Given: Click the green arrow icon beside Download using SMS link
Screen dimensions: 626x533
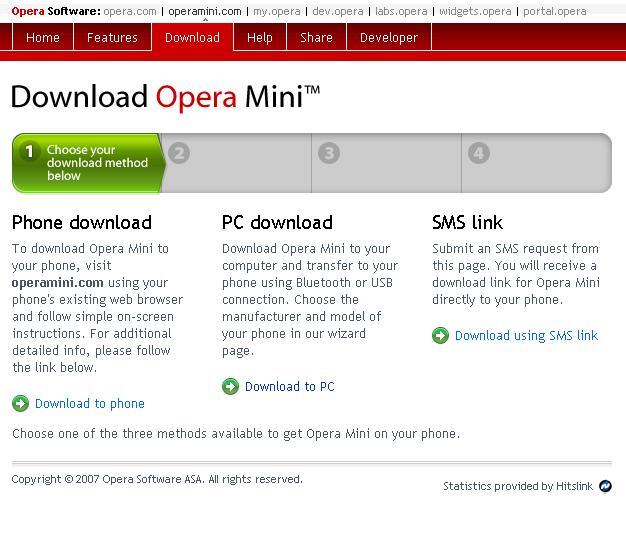Looking at the screenshot, I should coord(440,335).
